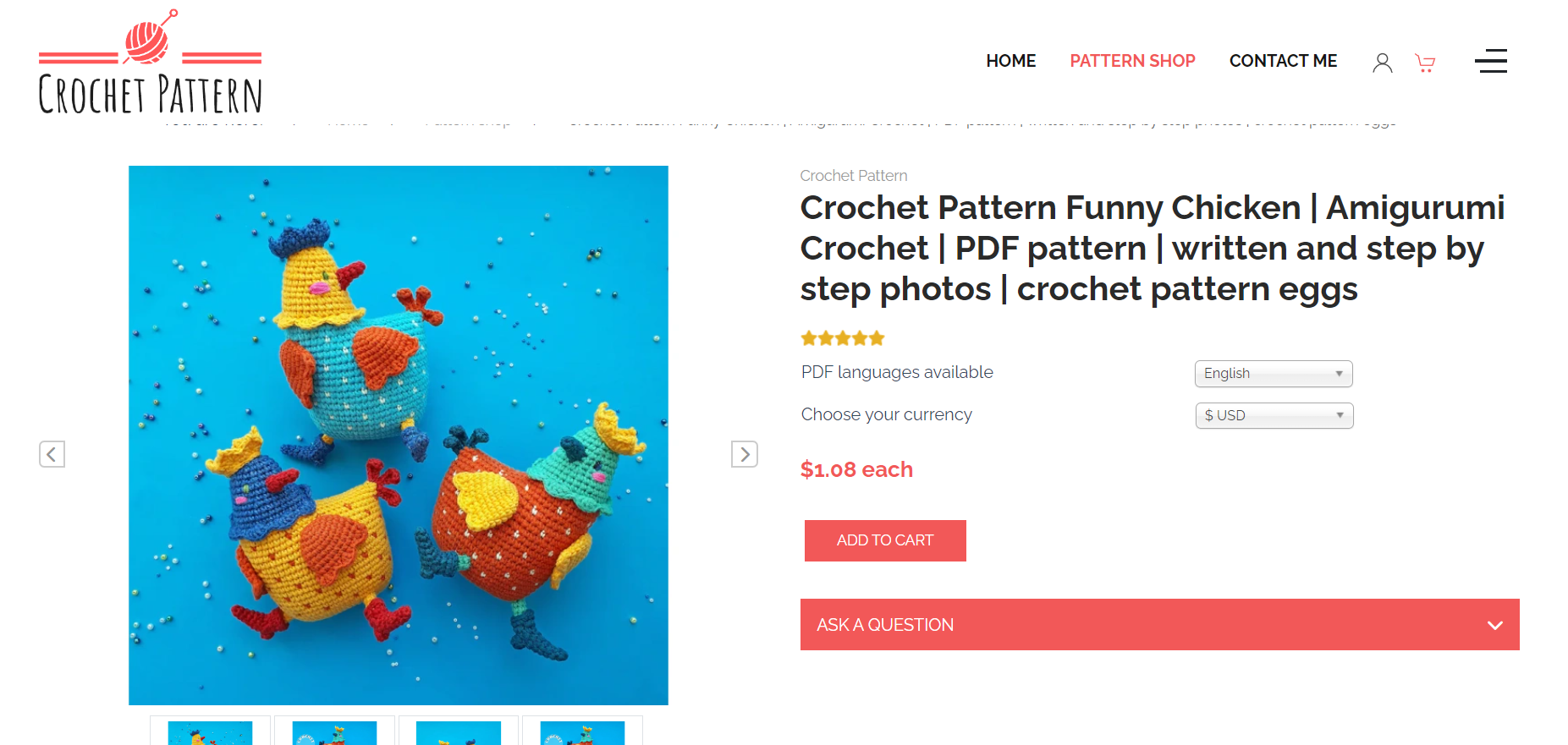Go to the Home menu item

[1010, 61]
